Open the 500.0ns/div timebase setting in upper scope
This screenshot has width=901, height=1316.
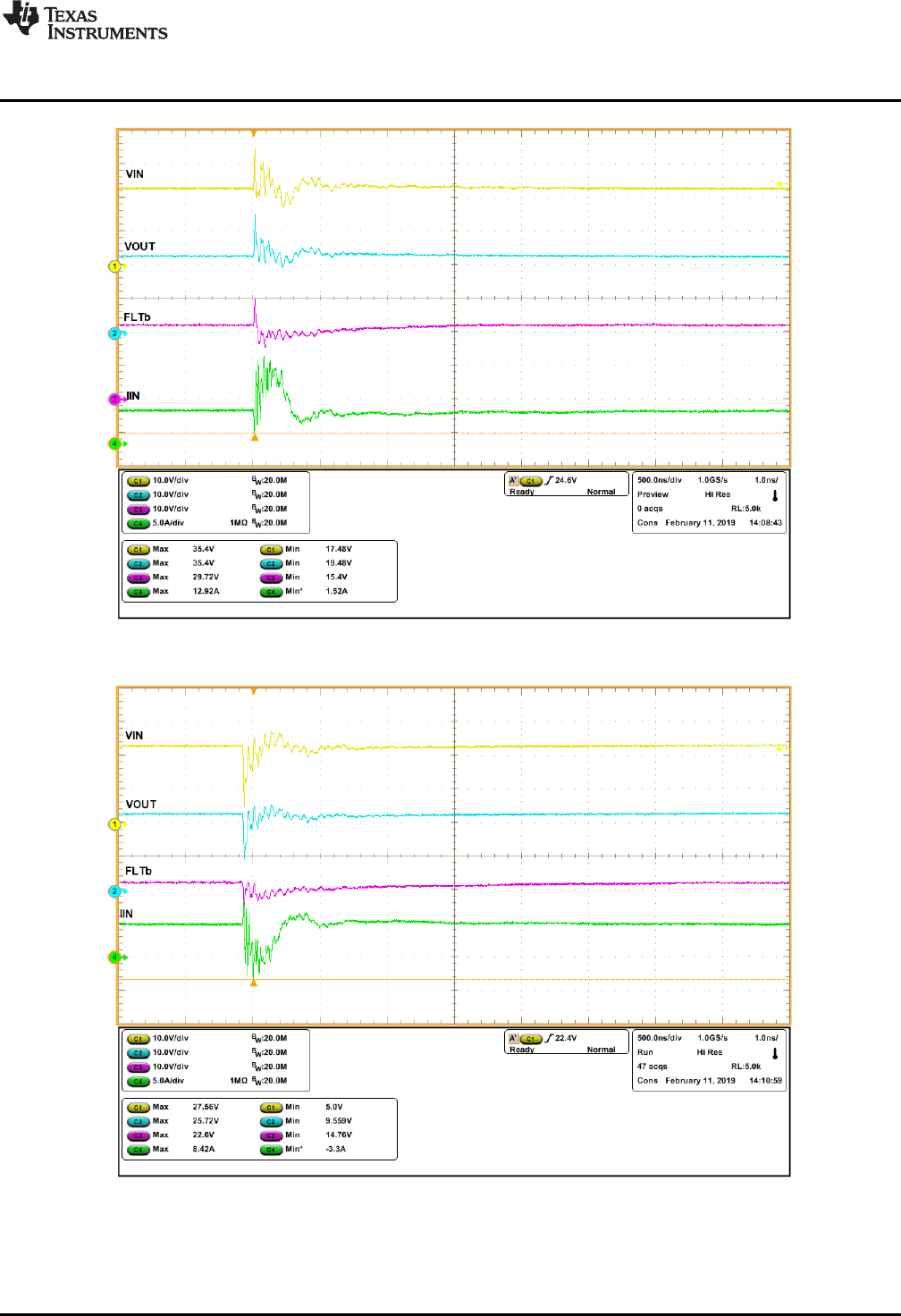(x=660, y=480)
